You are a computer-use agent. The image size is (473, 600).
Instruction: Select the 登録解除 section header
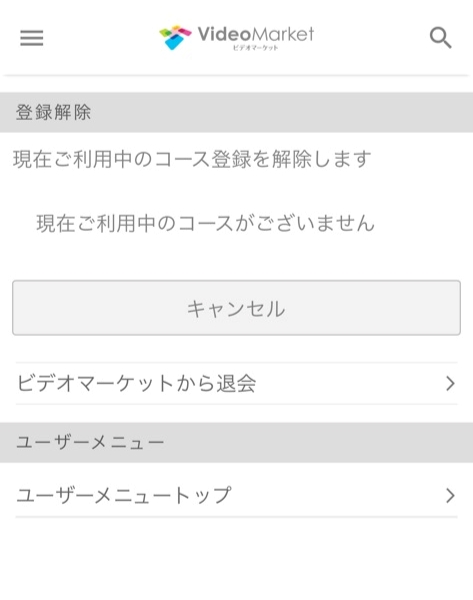coord(236,112)
